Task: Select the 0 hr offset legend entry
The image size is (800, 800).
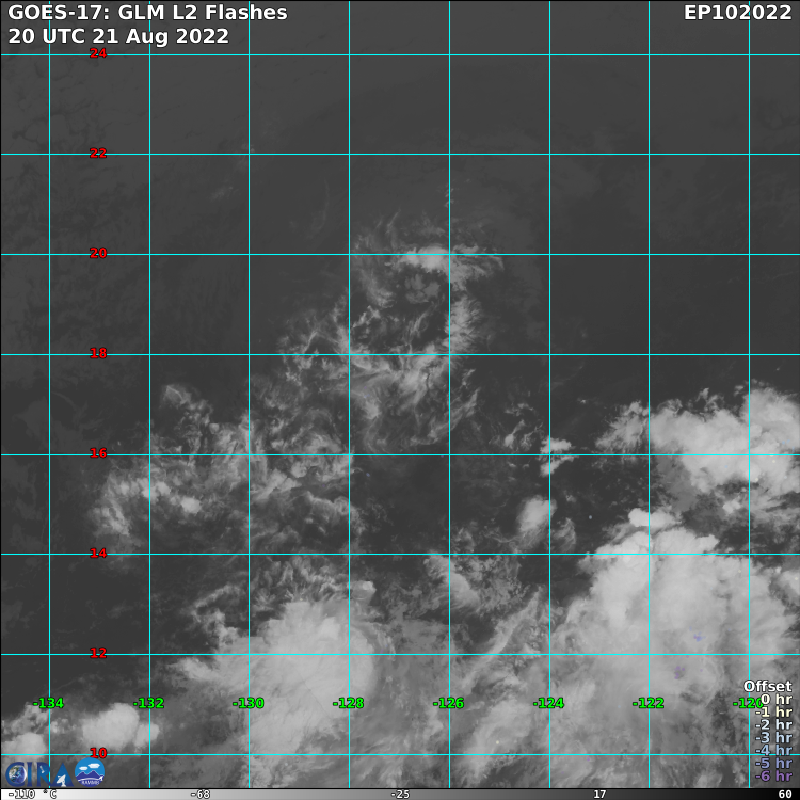Action: [775, 700]
